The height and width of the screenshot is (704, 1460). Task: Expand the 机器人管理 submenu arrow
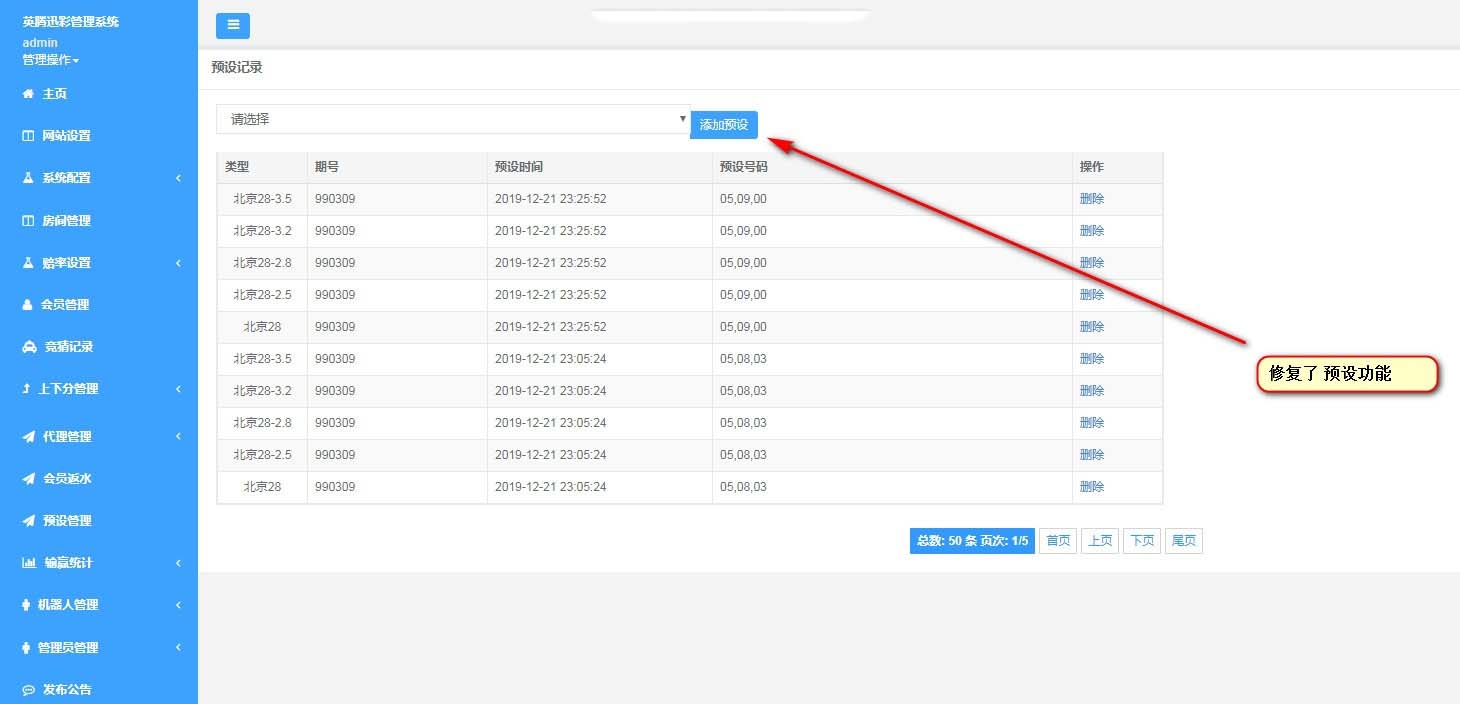tap(178, 605)
